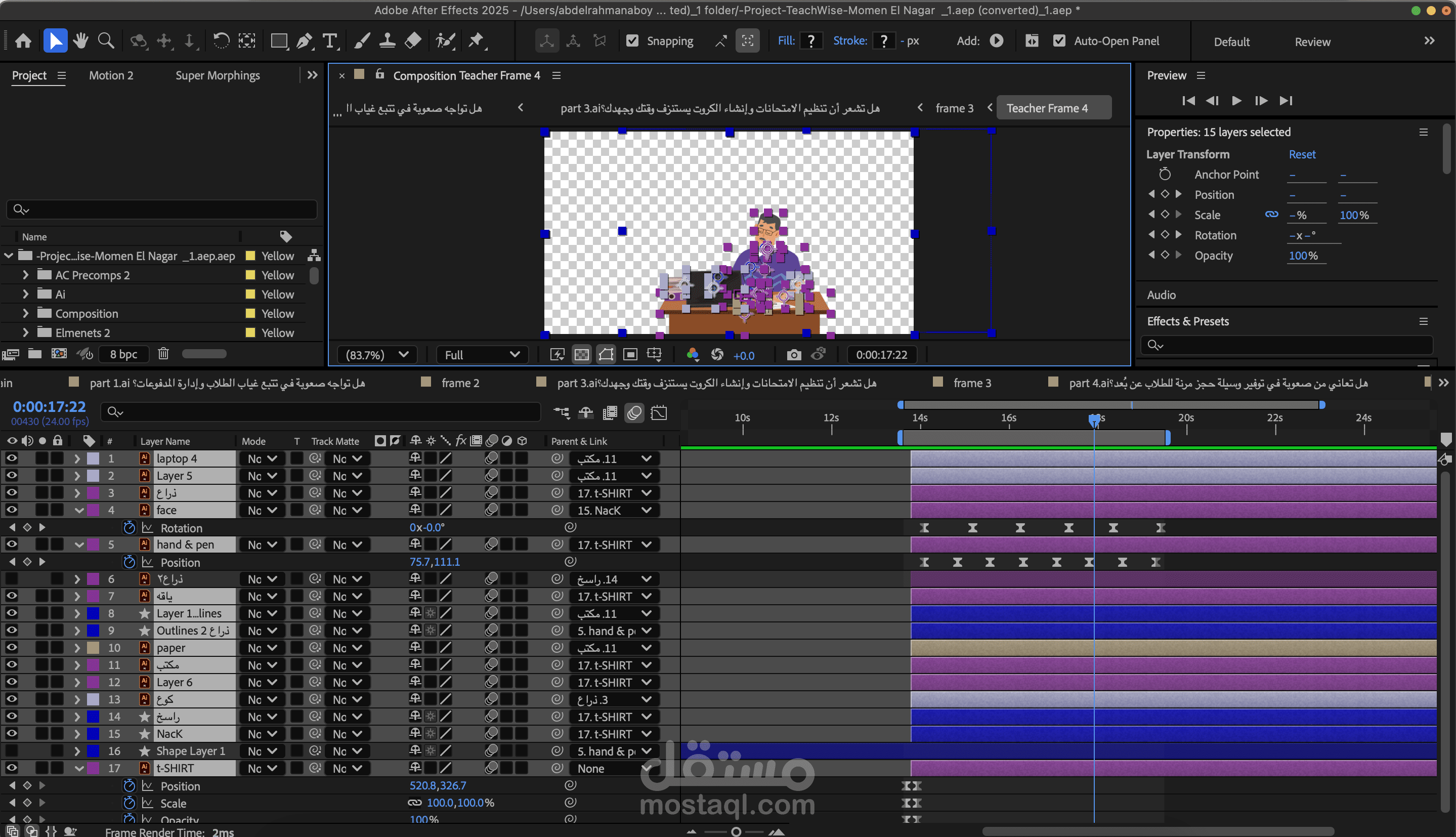Viewport: 1456px width, 837px height.
Task: Switch to the Review workspace
Action: [1312, 41]
